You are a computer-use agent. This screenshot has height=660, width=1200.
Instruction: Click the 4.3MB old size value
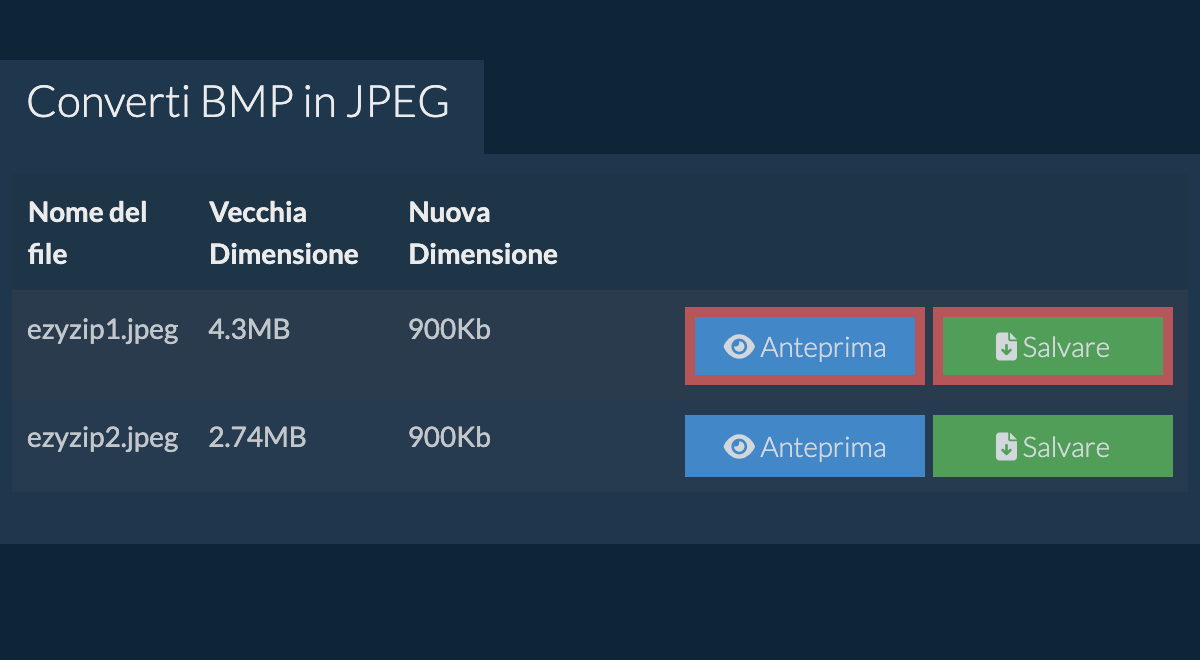coord(249,330)
